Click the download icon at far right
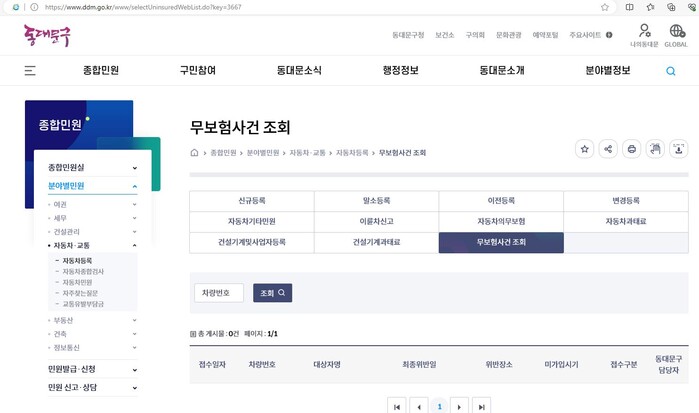Image resolution: width=699 pixels, height=413 pixels. point(679,149)
